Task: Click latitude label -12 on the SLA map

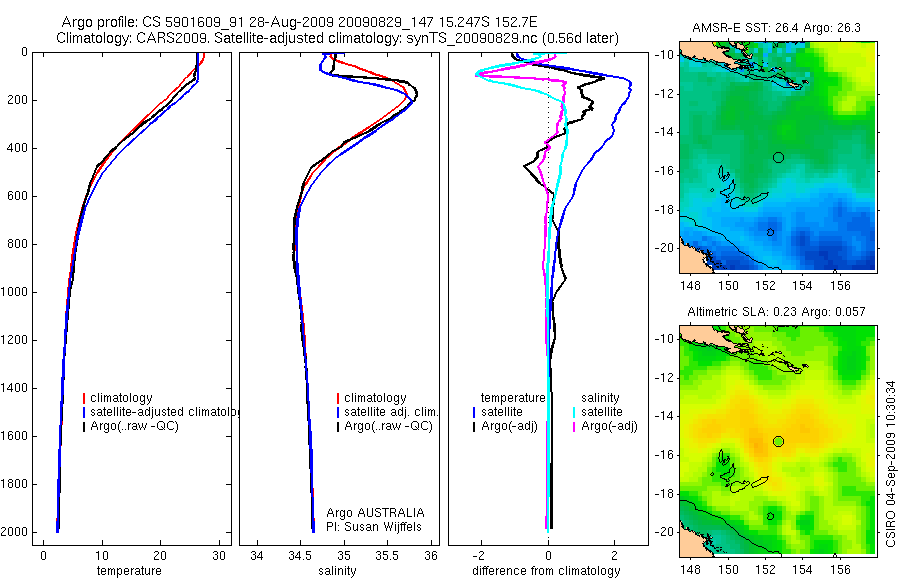Action: point(665,378)
